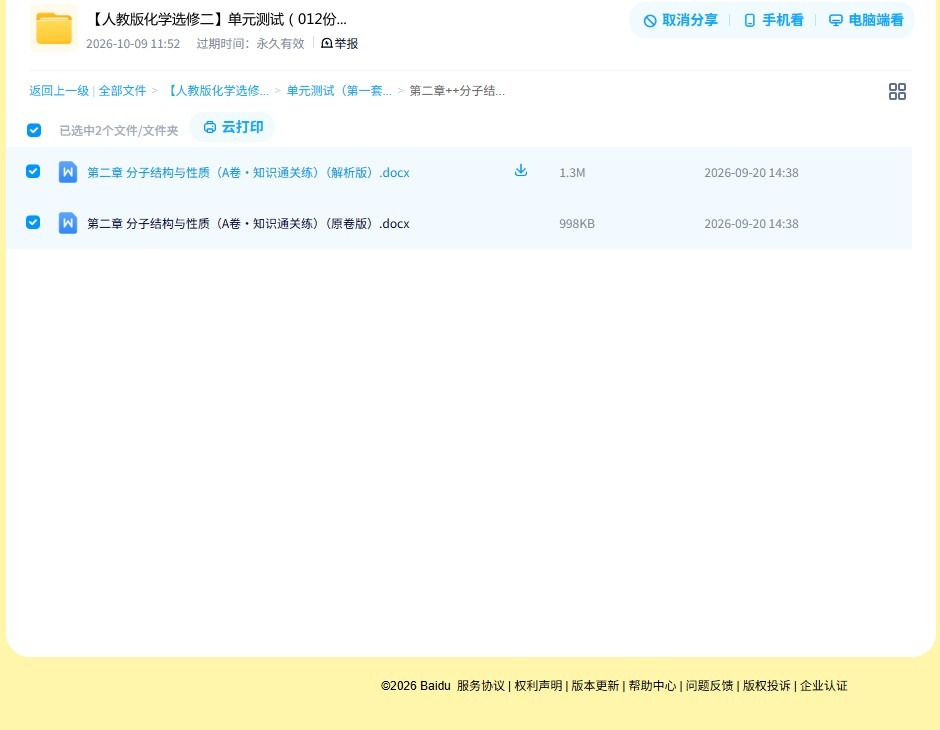The height and width of the screenshot is (730, 940).
Task: Click Word icon of 原卷版 file
Action: click(68, 223)
